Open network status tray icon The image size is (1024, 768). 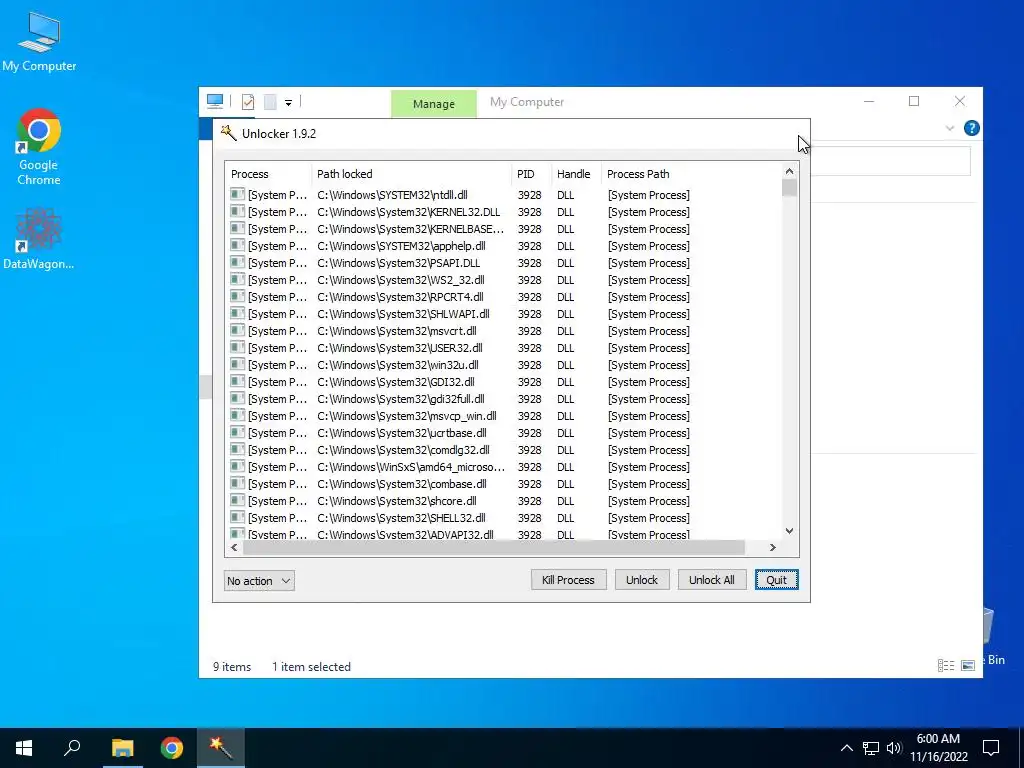[871, 748]
